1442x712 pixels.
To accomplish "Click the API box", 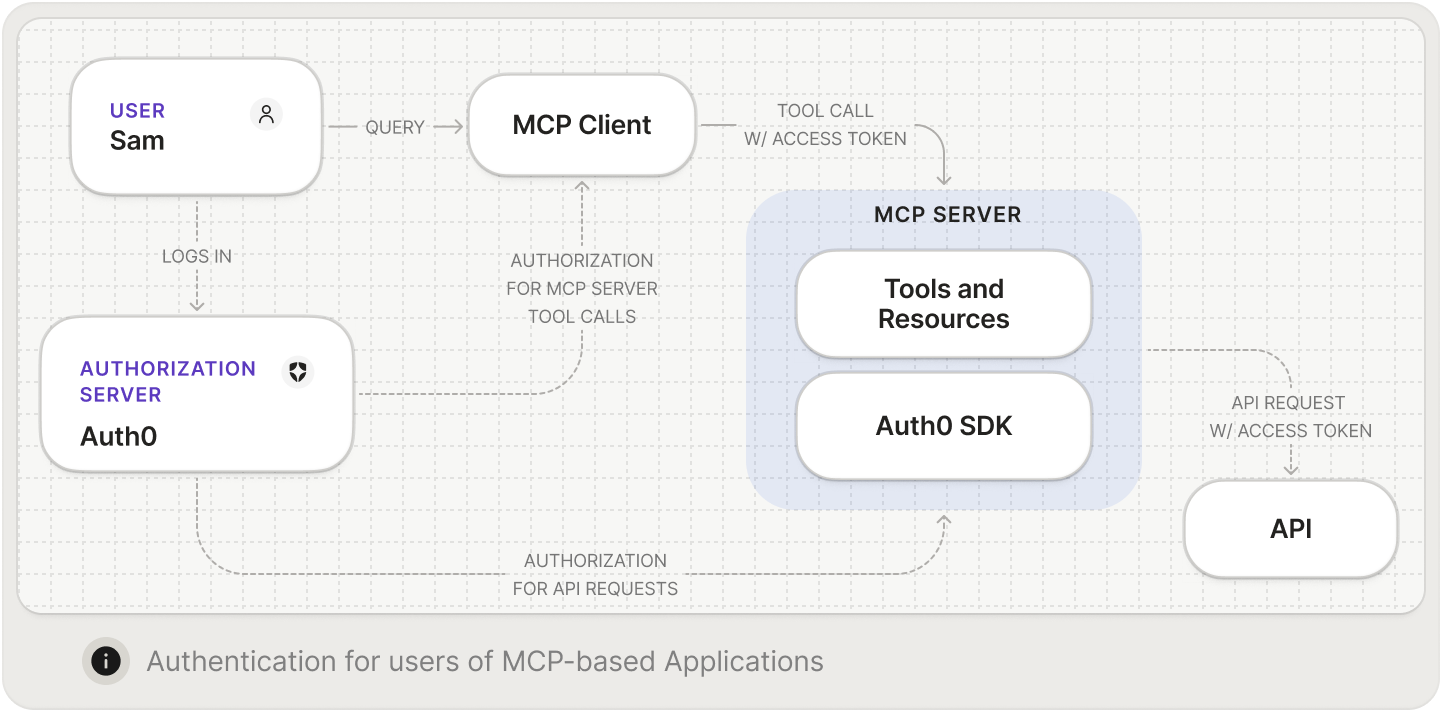I will (1291, 529).
